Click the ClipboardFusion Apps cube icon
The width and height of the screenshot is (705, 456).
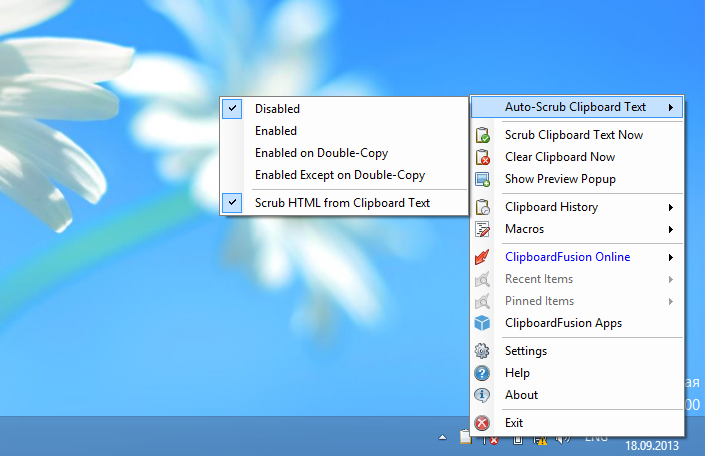[482, 323]
